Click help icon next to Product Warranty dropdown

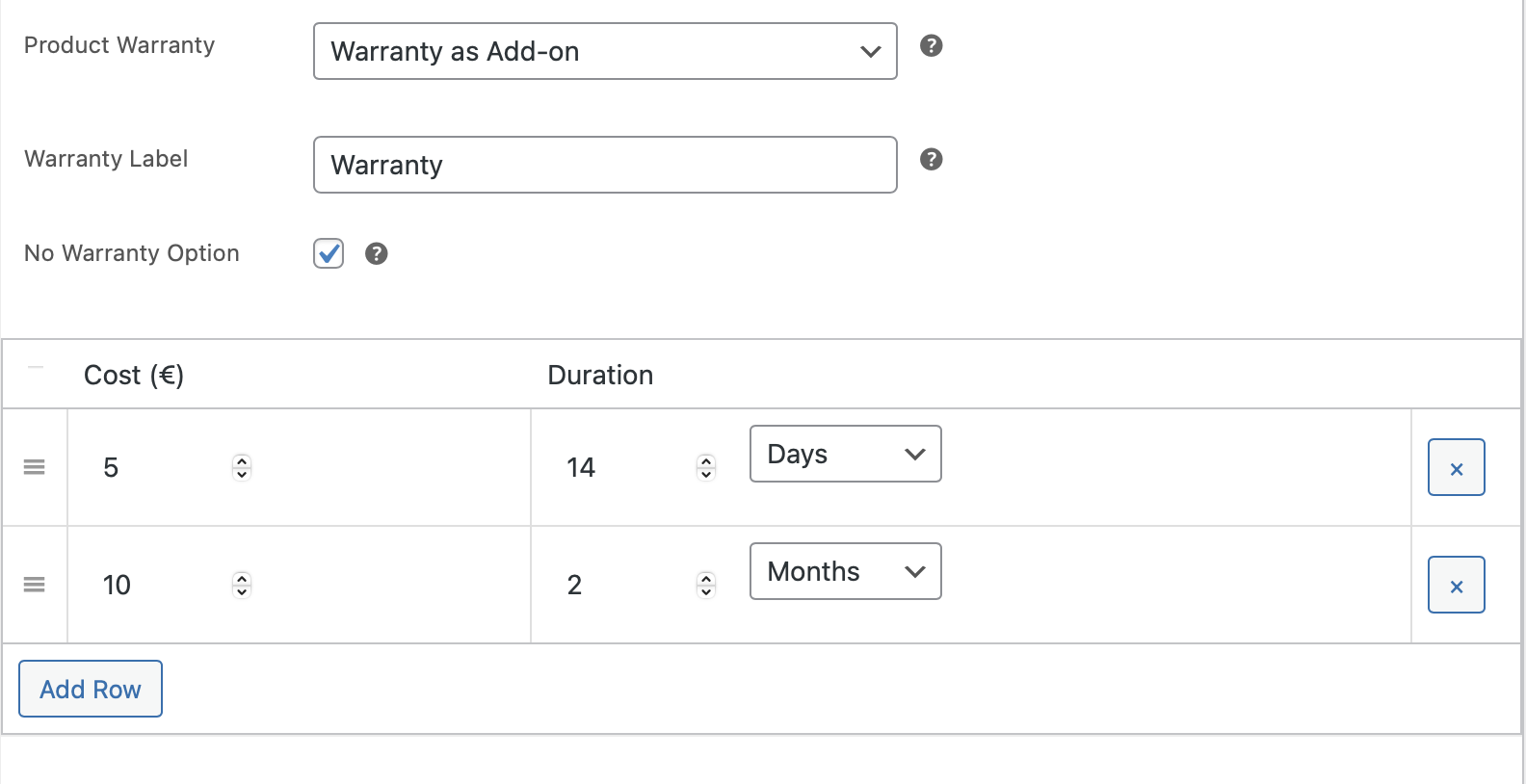pos(931,45)
